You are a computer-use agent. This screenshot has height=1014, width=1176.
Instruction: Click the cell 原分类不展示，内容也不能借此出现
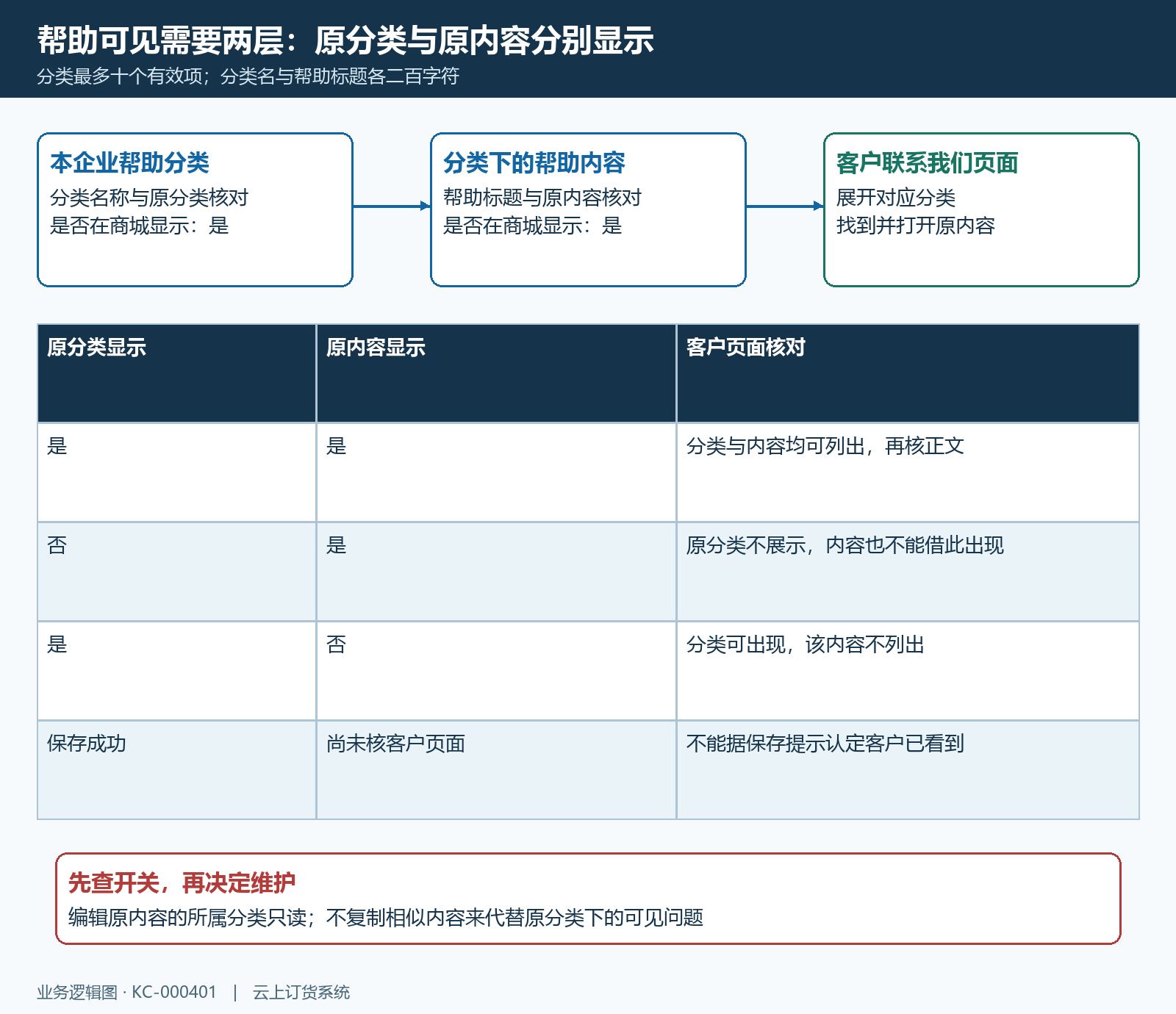click(x=908, y=572)
